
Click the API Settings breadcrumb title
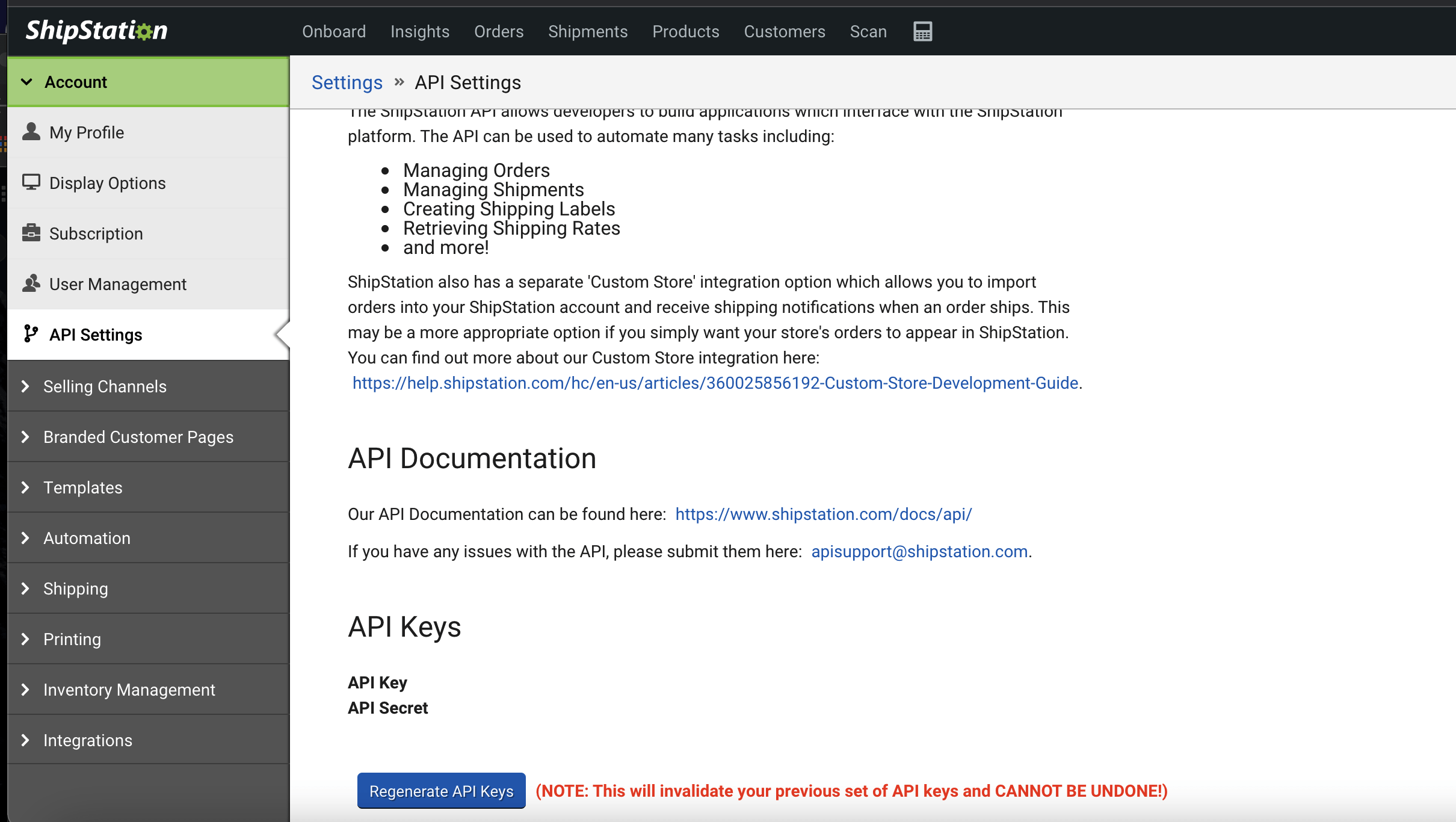pyautogui.click(x=468, y=82)
